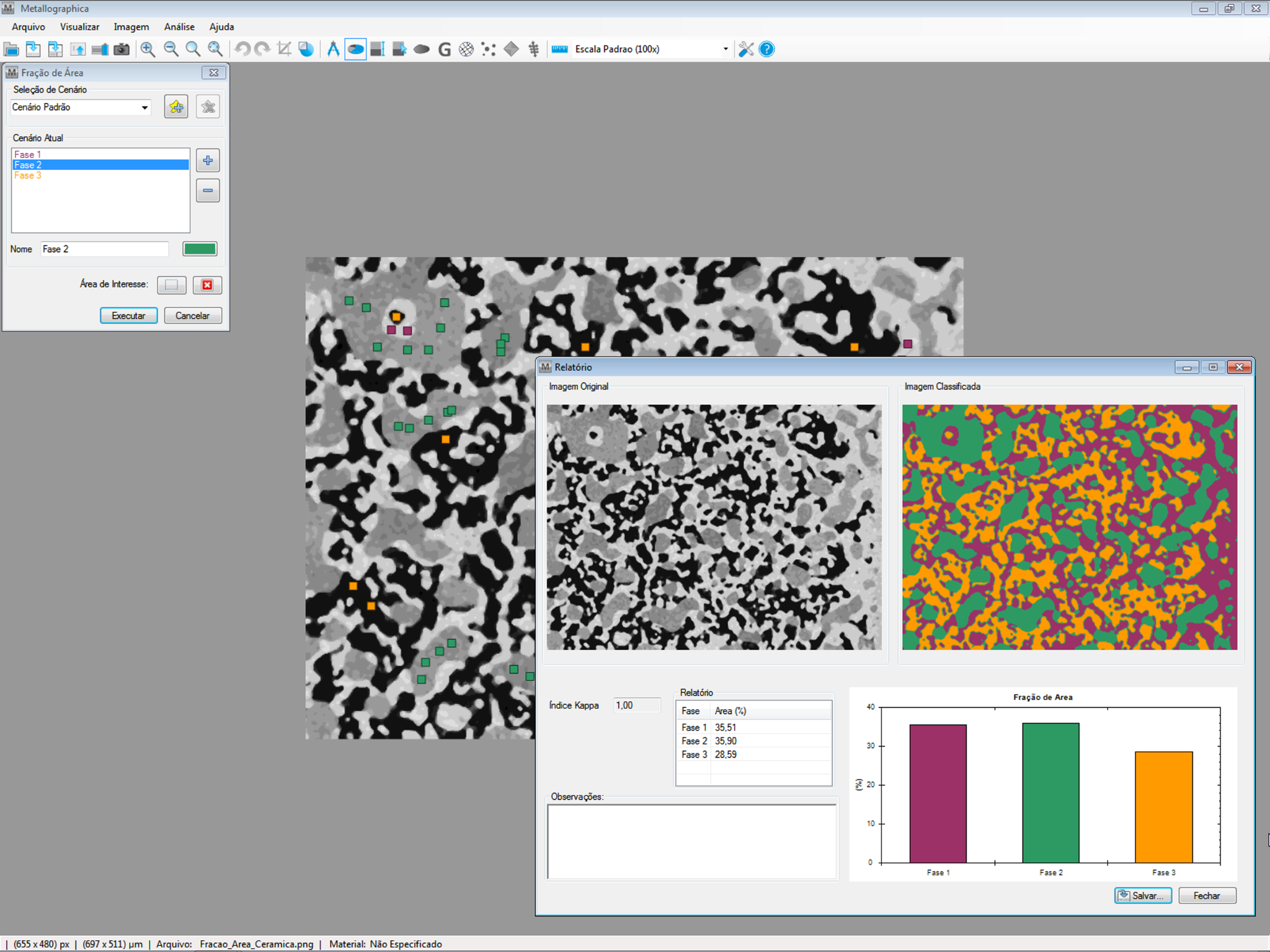Open the Imagem menu

coord(131,27)
